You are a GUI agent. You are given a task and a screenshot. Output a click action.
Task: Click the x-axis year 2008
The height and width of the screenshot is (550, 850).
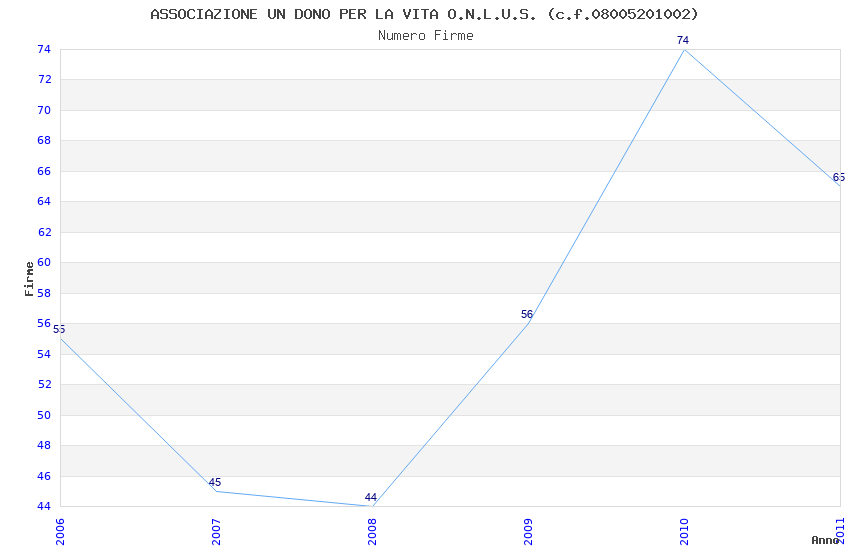(x=372, y=532)
